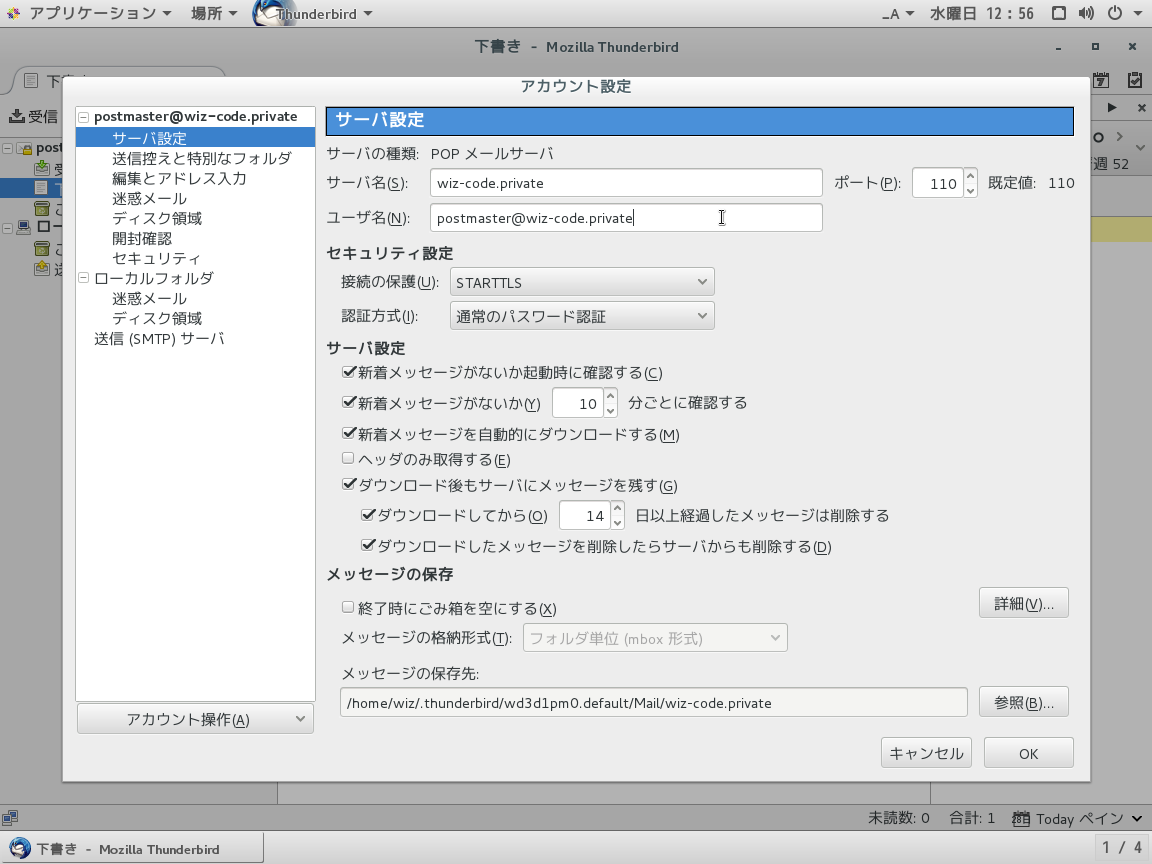Collapse the ローカルフォルダ tree node

point(84,278)
